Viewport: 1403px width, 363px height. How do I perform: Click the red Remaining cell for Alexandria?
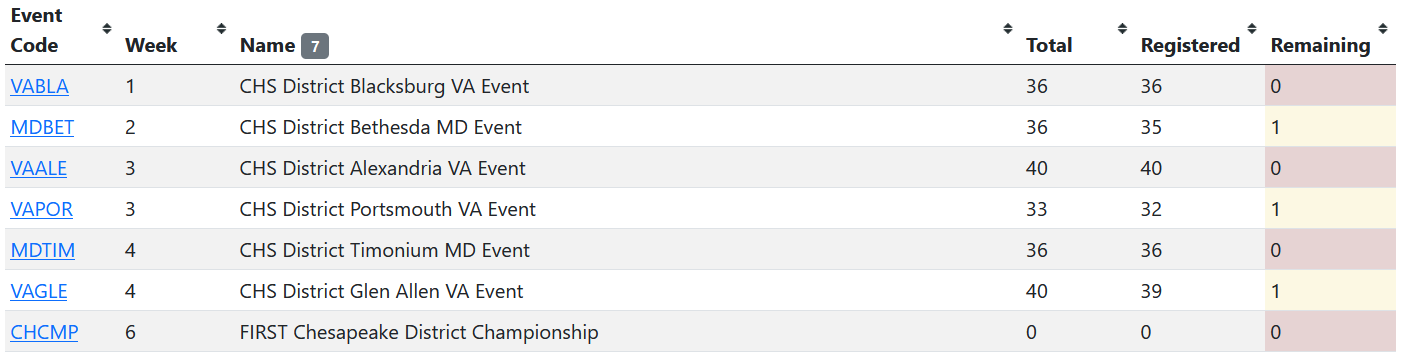pyautogui.click(x=1330, y=168)
